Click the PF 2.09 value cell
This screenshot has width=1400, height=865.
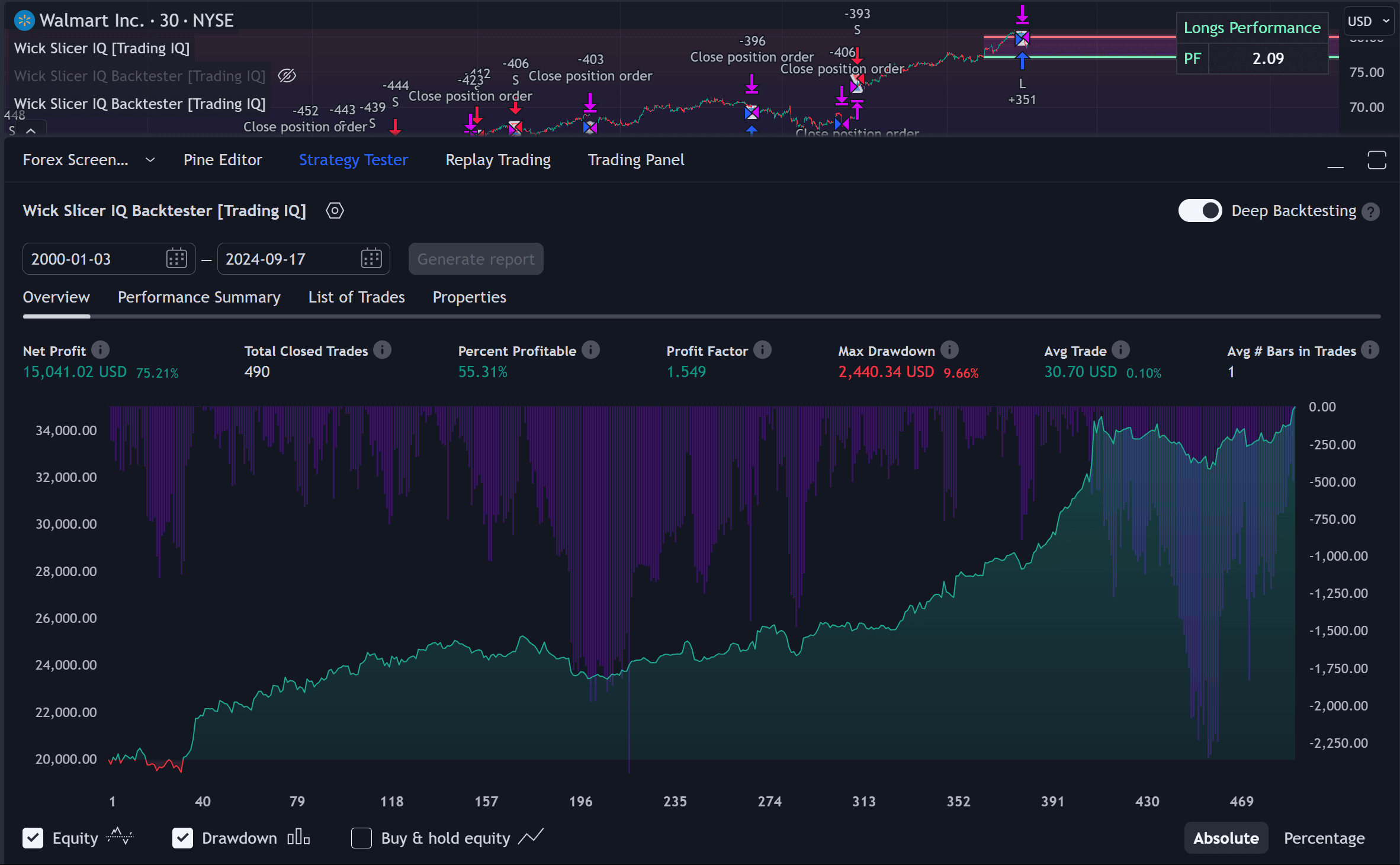(x=1268, y=59)
